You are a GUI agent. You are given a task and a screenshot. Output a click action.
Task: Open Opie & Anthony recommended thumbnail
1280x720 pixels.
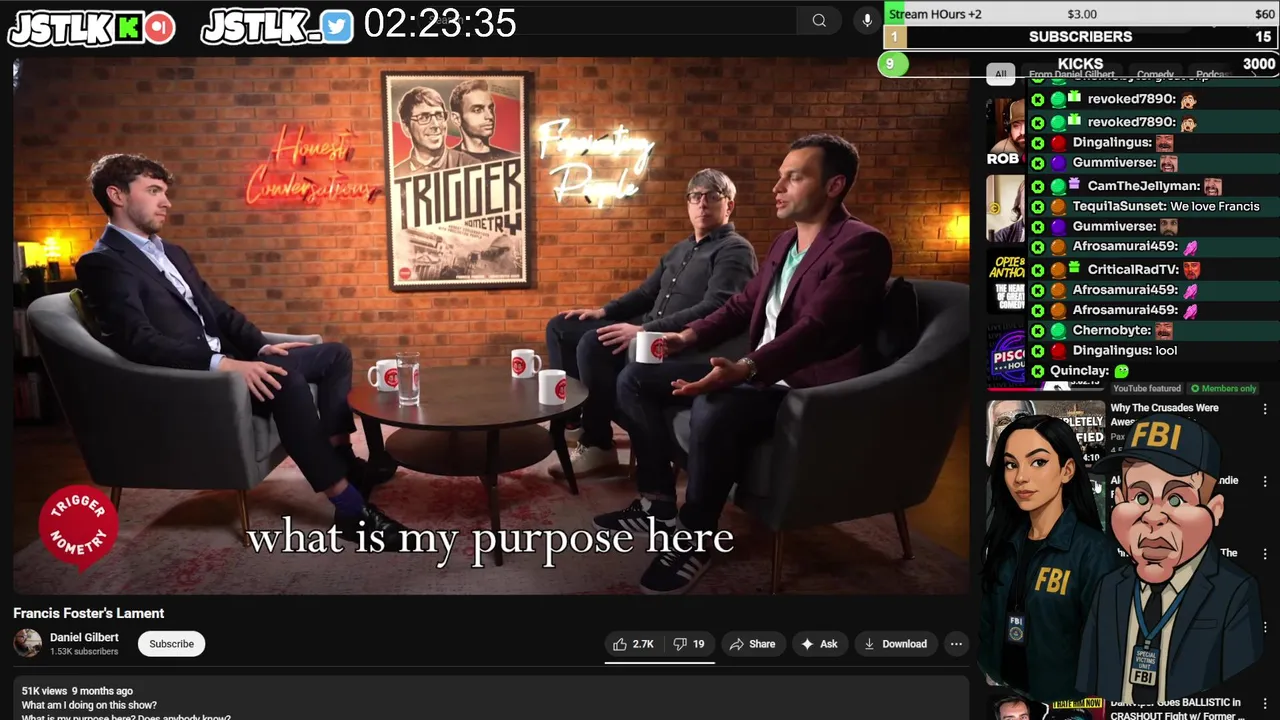(1006, 281)
